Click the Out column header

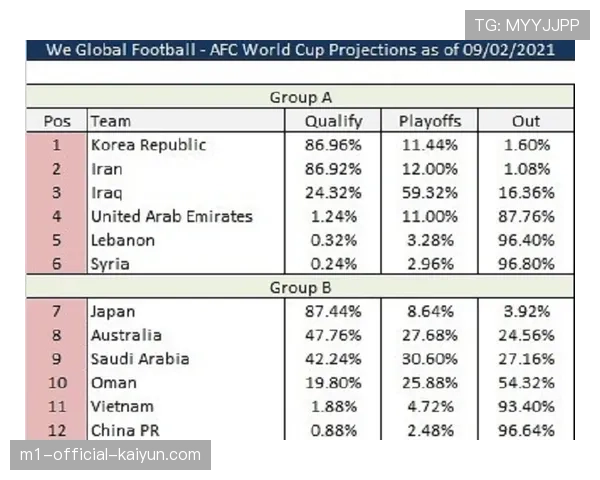526,121
